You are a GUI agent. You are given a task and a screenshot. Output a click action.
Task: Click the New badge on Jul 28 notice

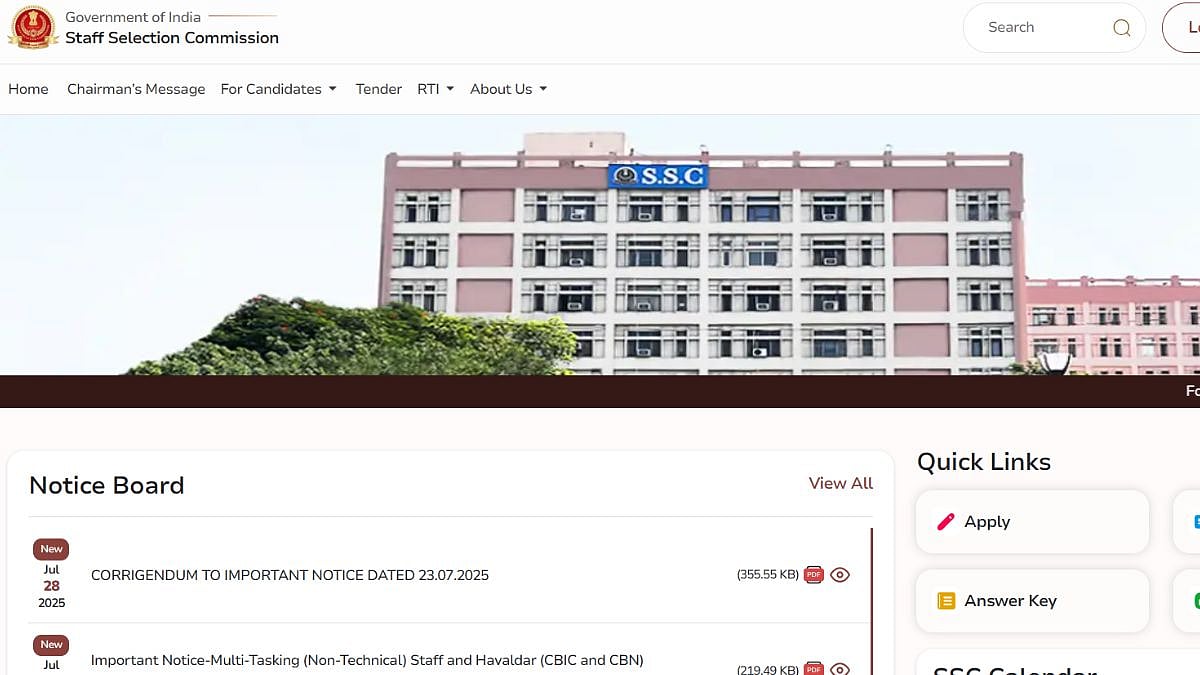(51, 549)
